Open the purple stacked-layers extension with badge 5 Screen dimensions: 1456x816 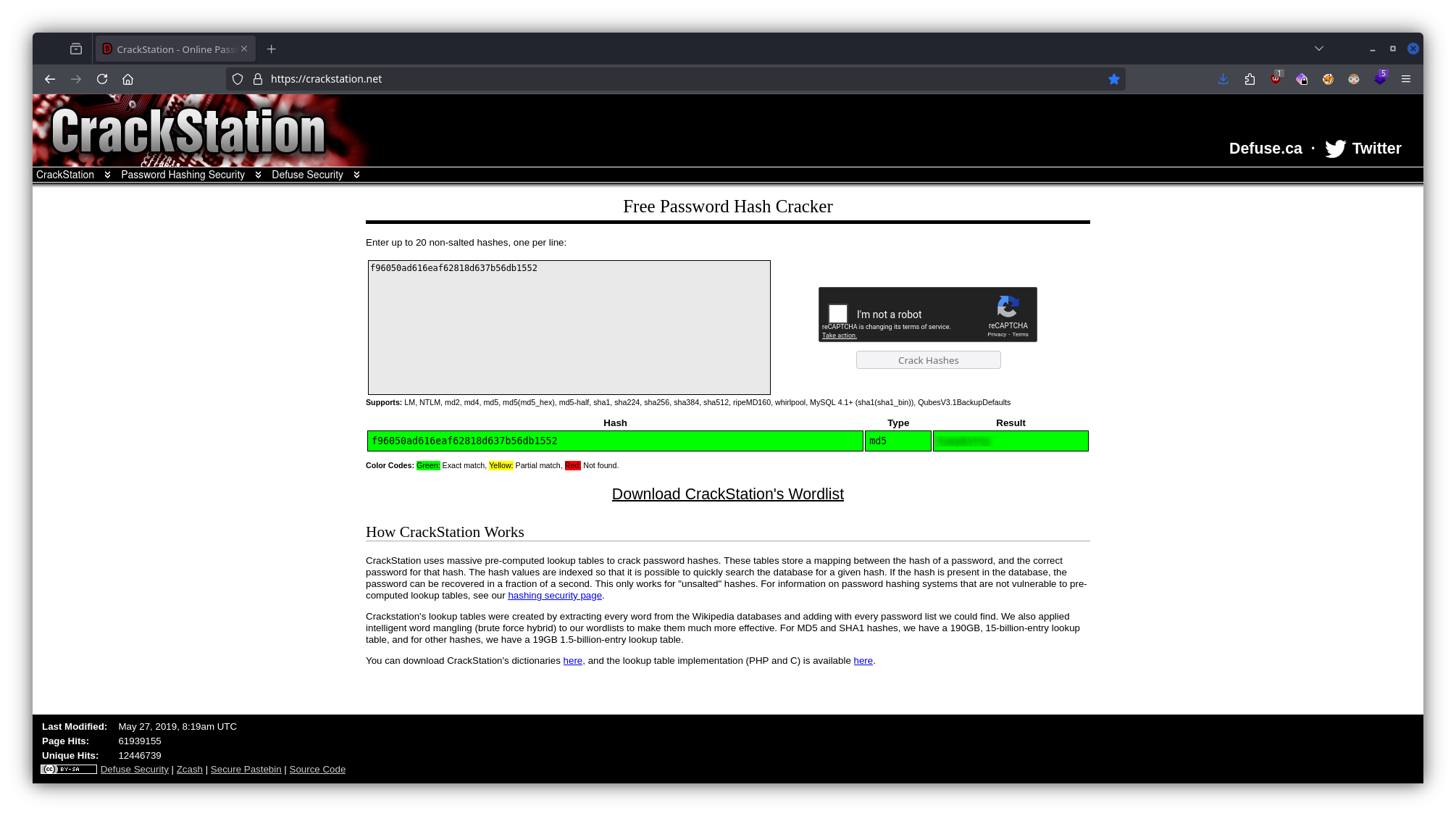(x=1381, y=78)
